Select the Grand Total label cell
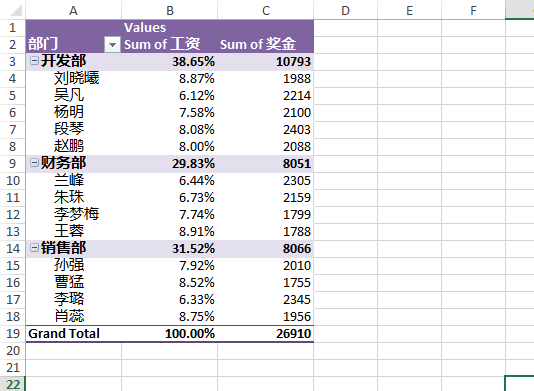This screenshot has height=391, width=534. click(x=74, y=333)
